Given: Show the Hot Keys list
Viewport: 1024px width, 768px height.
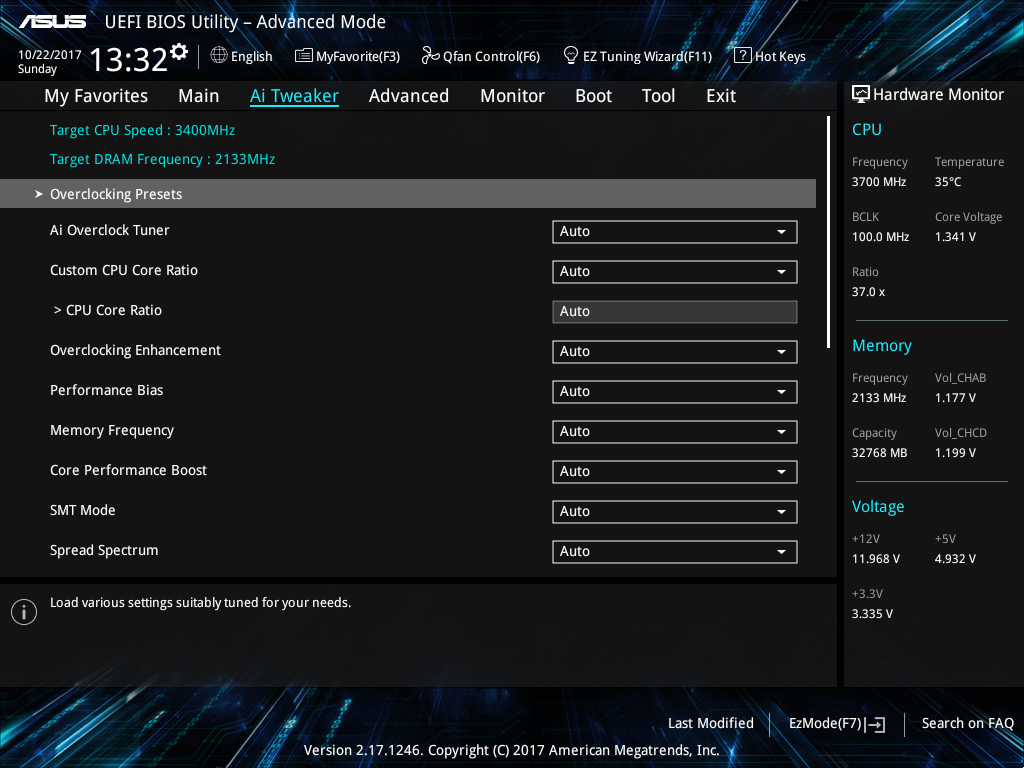Looking at the screenshot, I should [x=770, y=56].
